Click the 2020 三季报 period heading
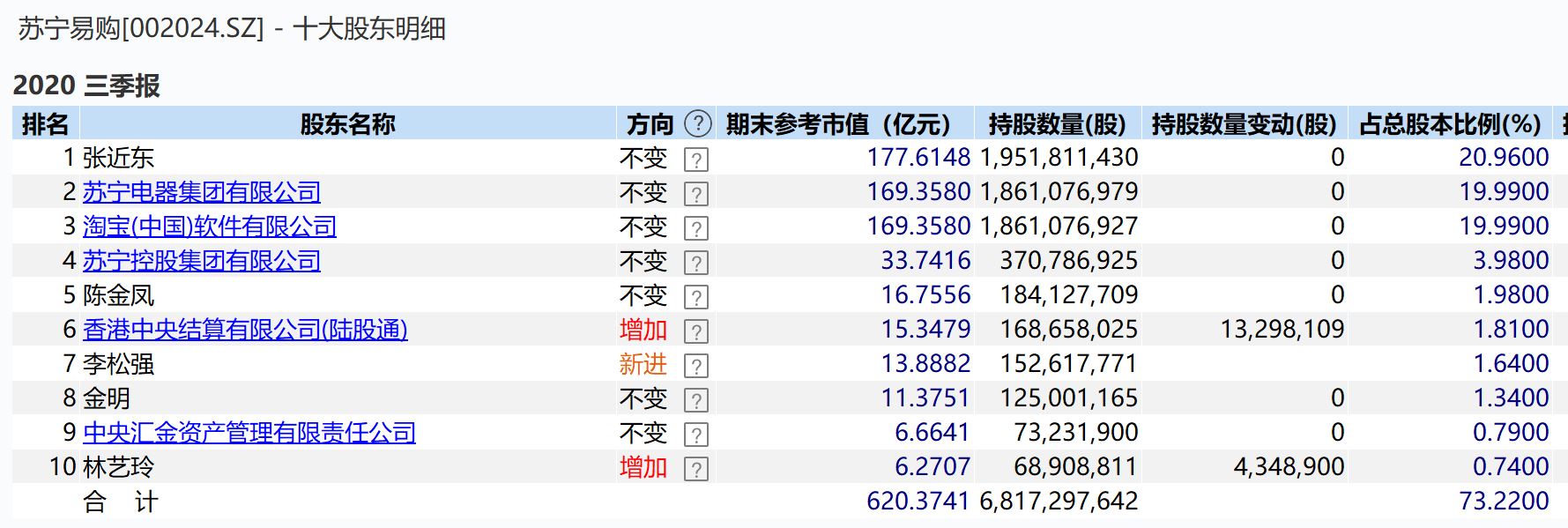Screen dimensions: 1568x528 tap(86, 86)
